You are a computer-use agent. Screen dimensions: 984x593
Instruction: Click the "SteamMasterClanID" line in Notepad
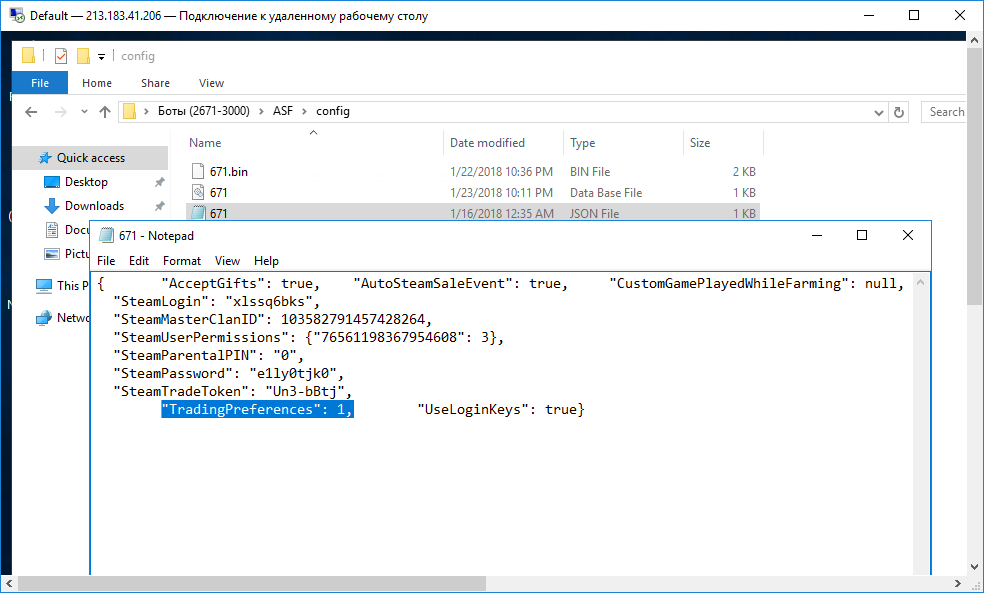click(x=272, y=319)
